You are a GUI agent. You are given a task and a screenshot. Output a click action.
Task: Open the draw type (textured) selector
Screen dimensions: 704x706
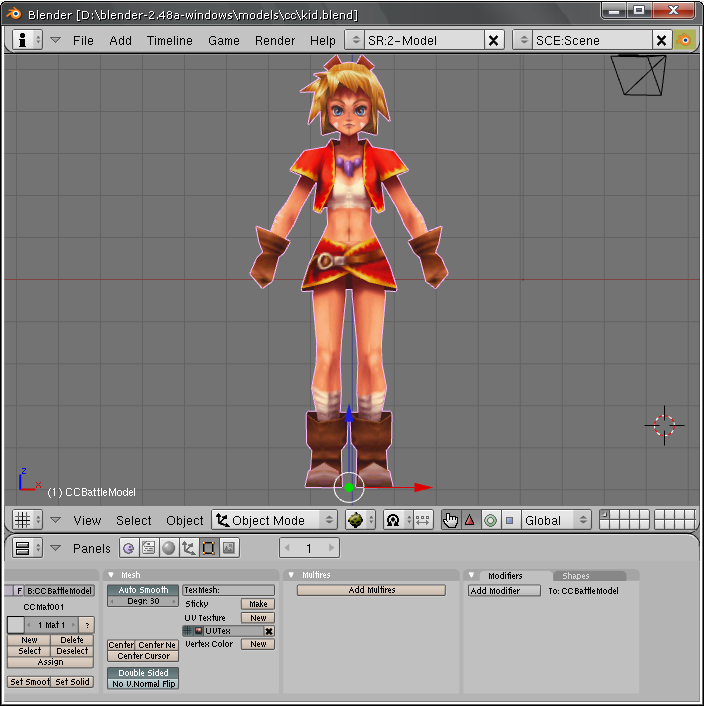pos(360,520)
